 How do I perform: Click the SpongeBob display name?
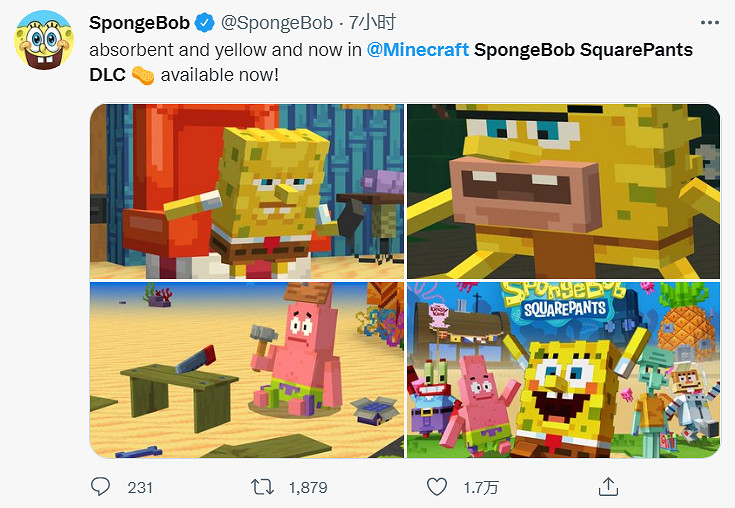(x=137, y=23)
